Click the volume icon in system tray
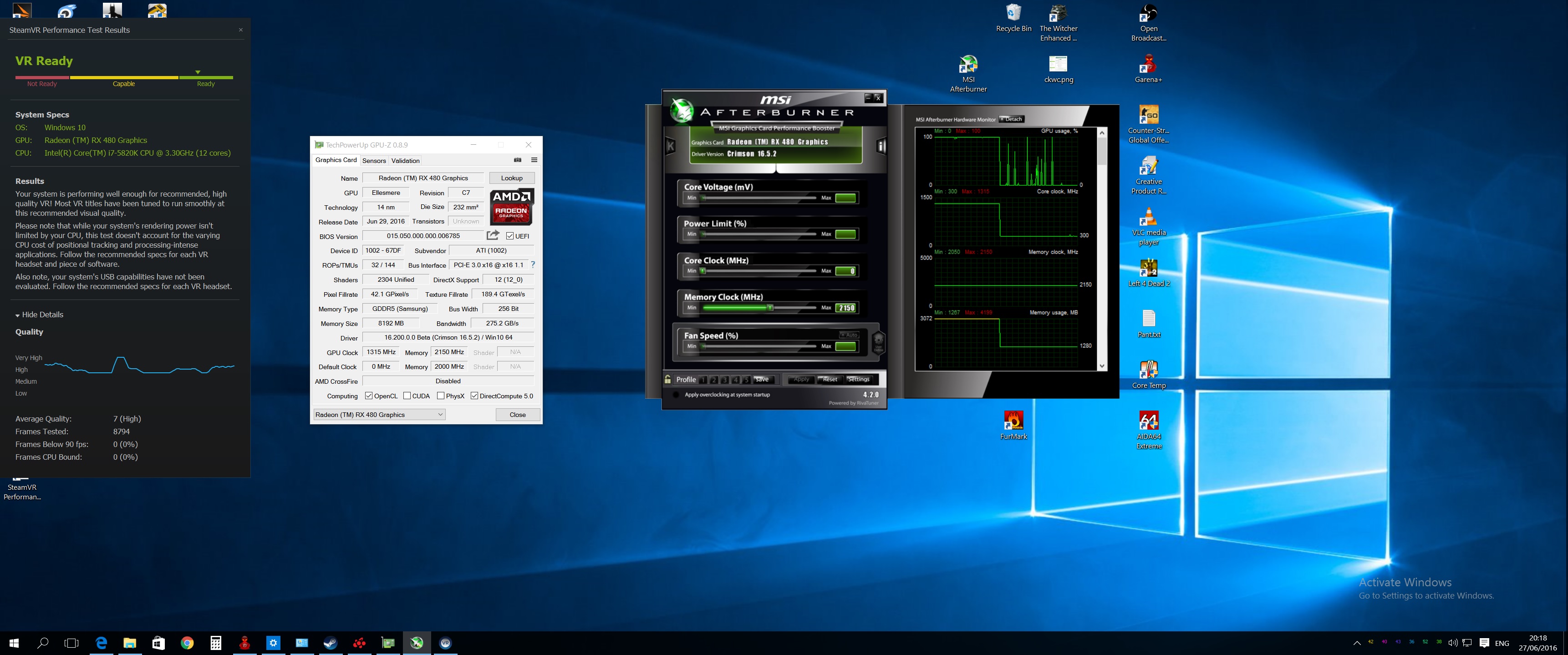The width and height of the screenshot is (1568, 655). 1453,643
